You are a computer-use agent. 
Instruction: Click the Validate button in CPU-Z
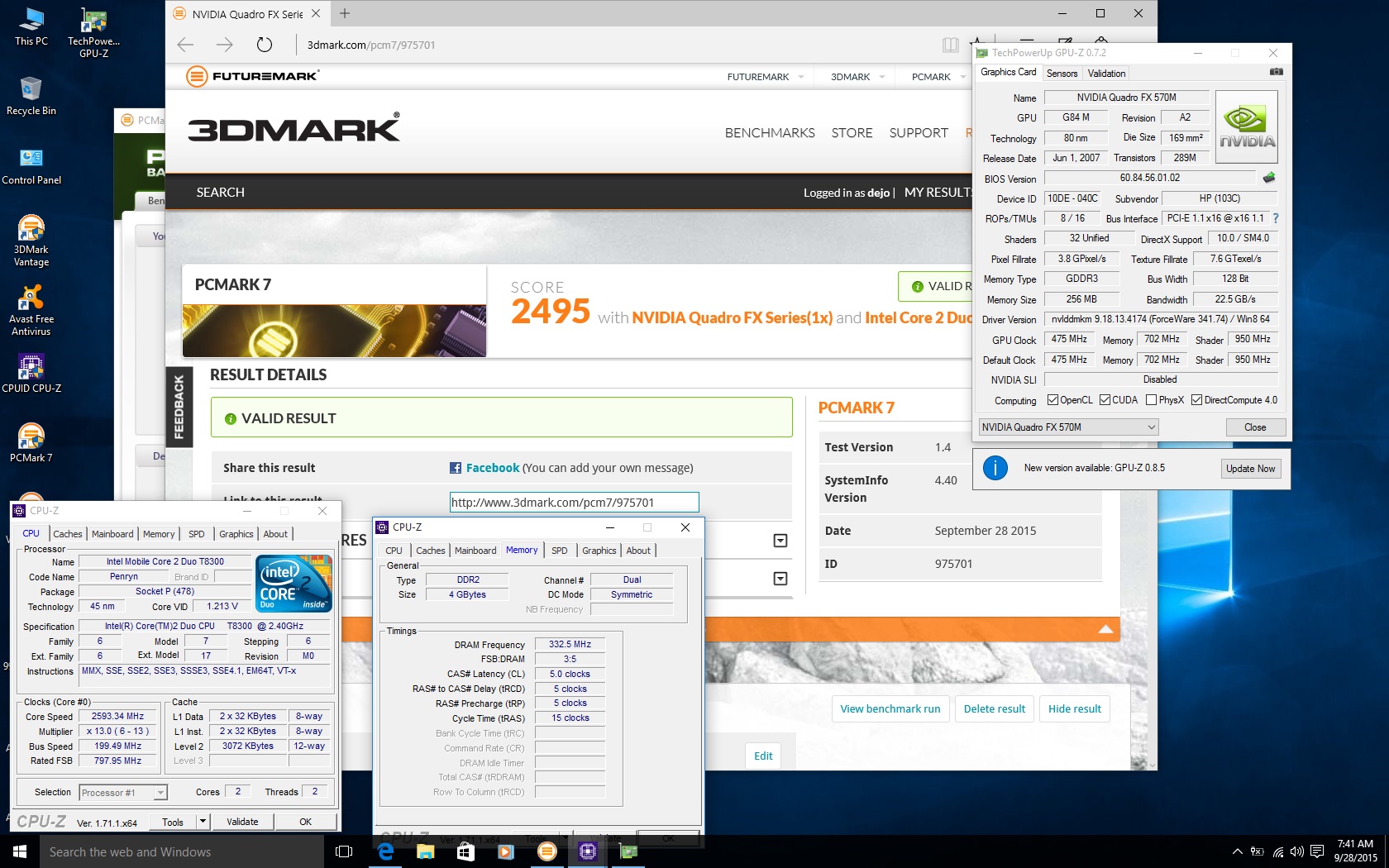[x=242, y=822]
